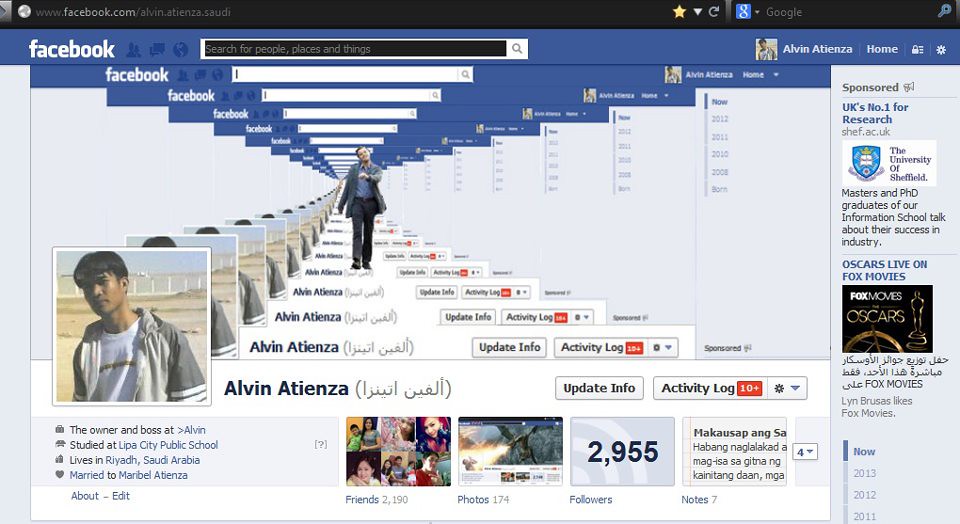Click the University of Sheffield ad image
Screen dimensions: 960x524
click(889, 163)
